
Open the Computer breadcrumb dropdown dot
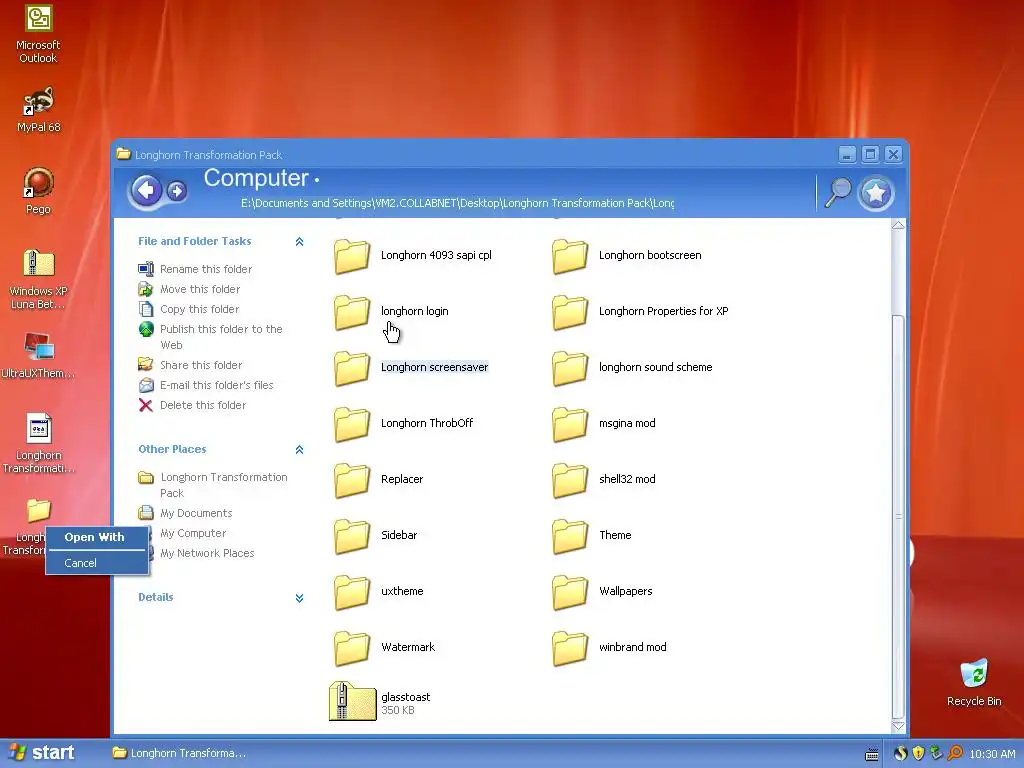coord(317,180)
